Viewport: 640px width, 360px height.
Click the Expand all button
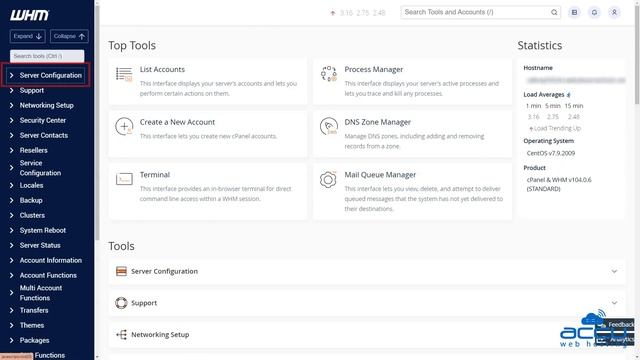point(27,36)
